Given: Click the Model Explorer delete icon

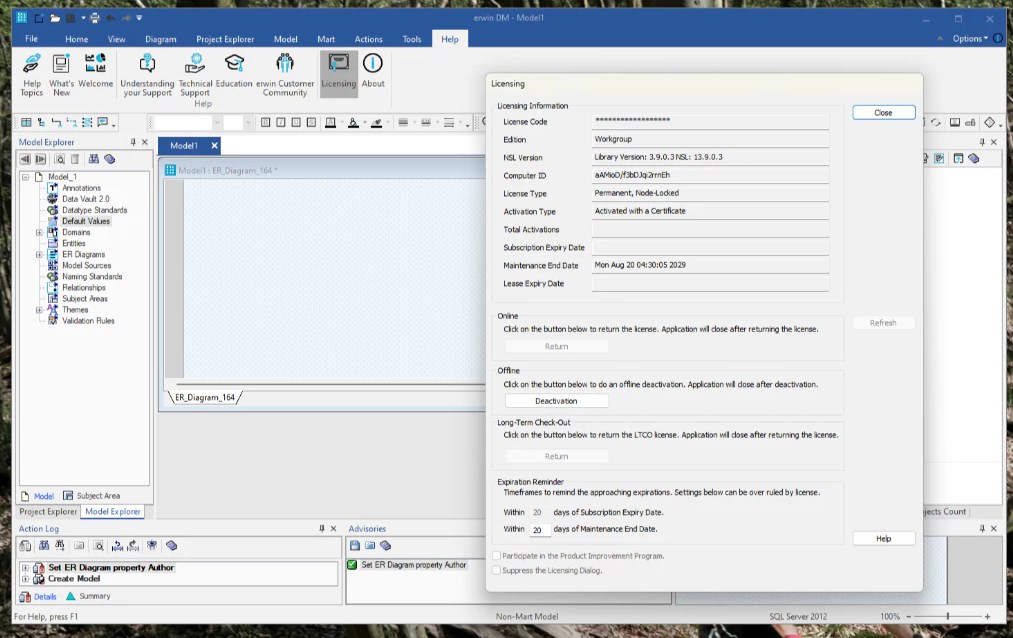Looking at the screenshot, I should point(75,159).
